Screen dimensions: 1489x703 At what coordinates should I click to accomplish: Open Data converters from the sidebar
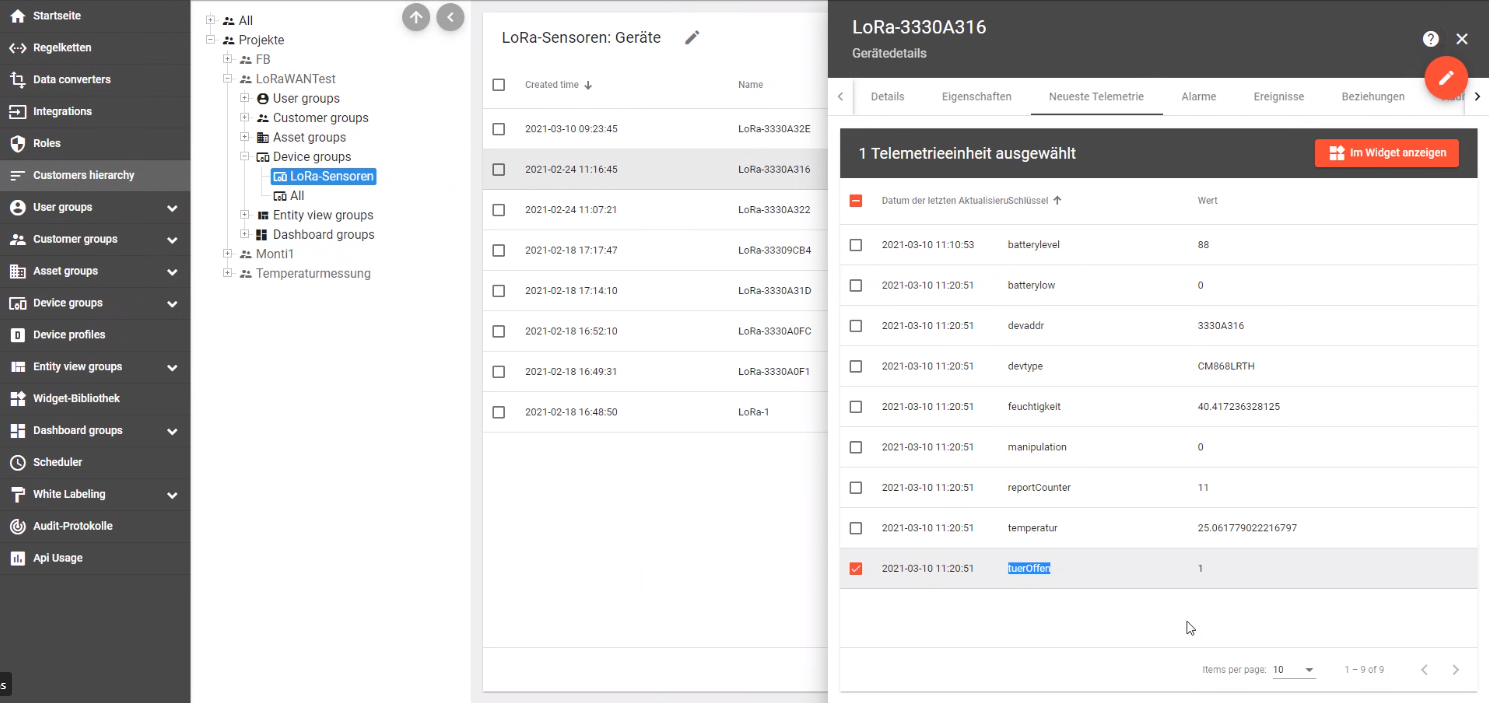click(15, 79)
